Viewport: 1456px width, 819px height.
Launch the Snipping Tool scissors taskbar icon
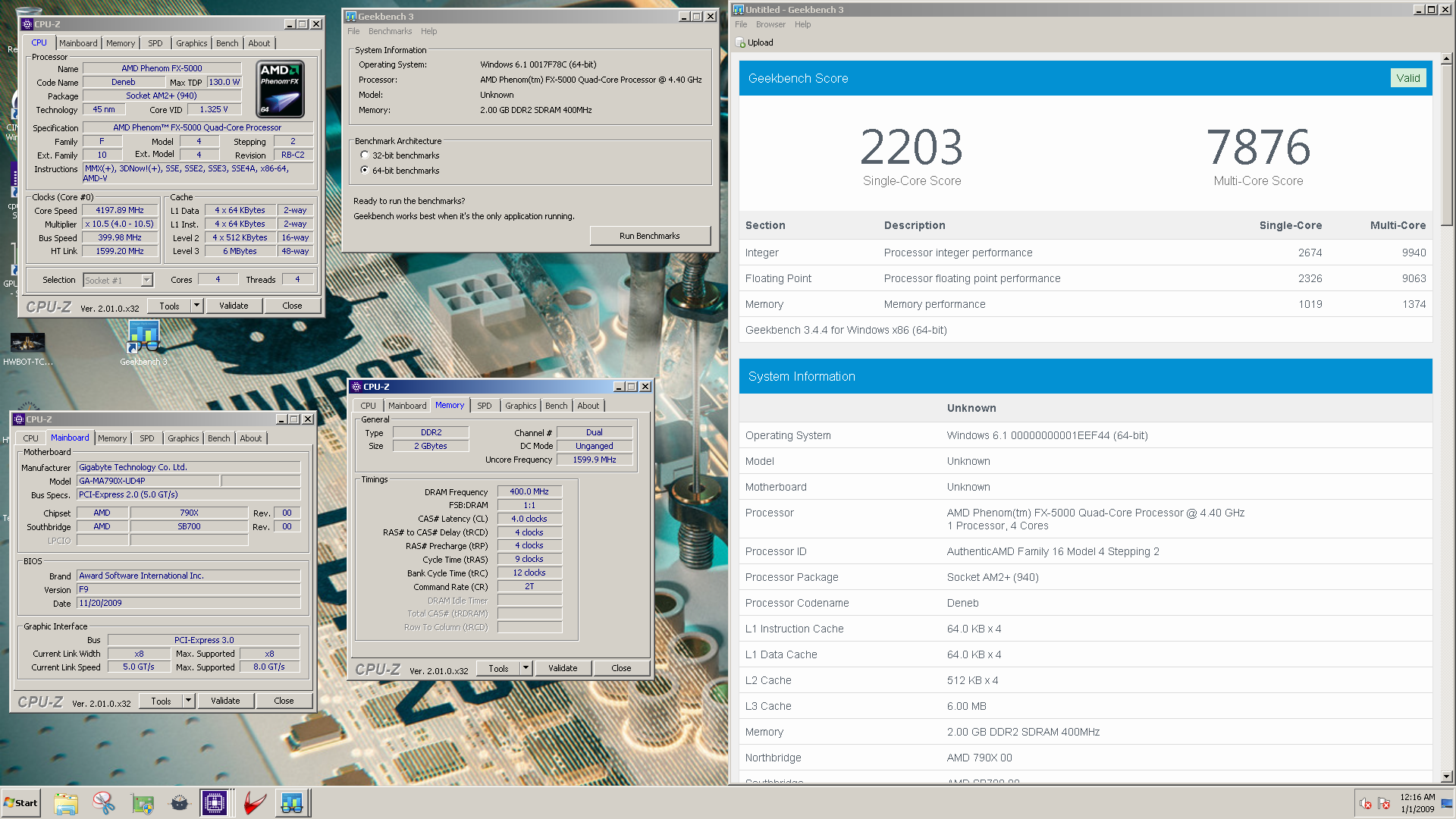(104, 803)
